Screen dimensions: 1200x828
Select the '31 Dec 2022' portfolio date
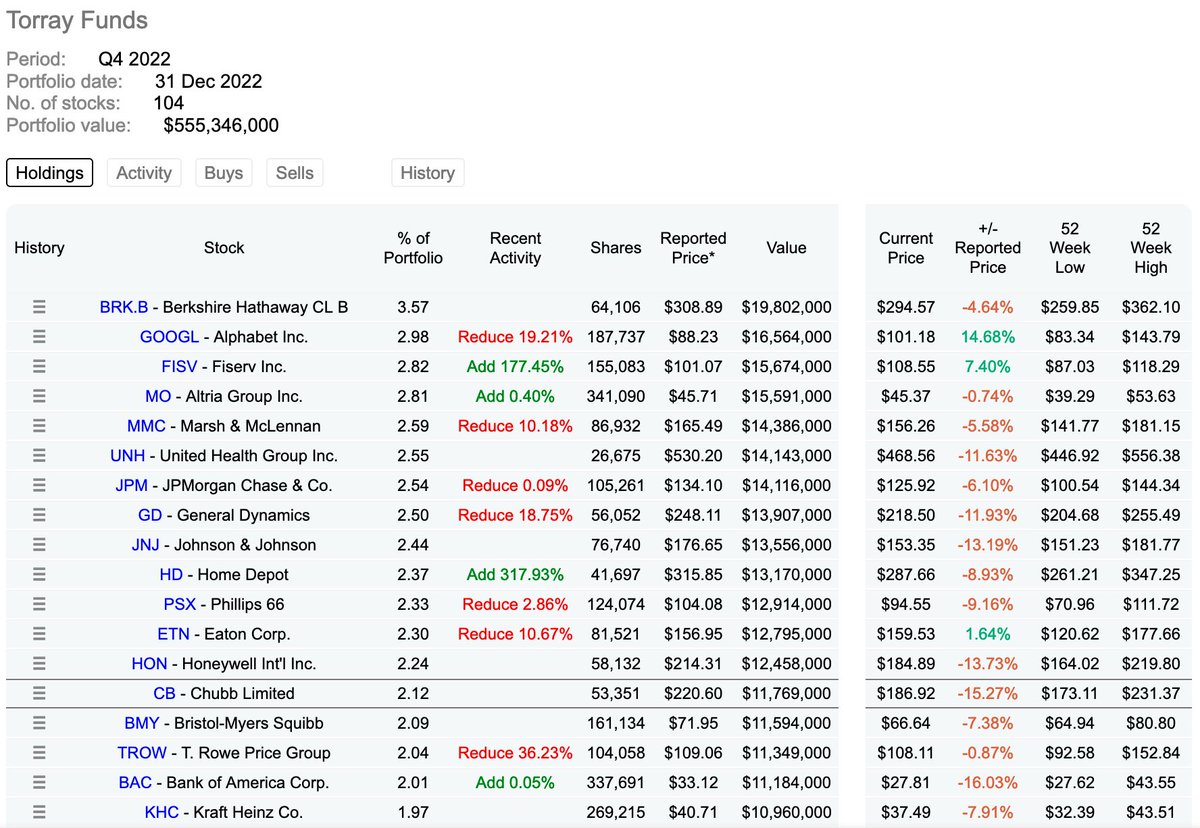208,81
